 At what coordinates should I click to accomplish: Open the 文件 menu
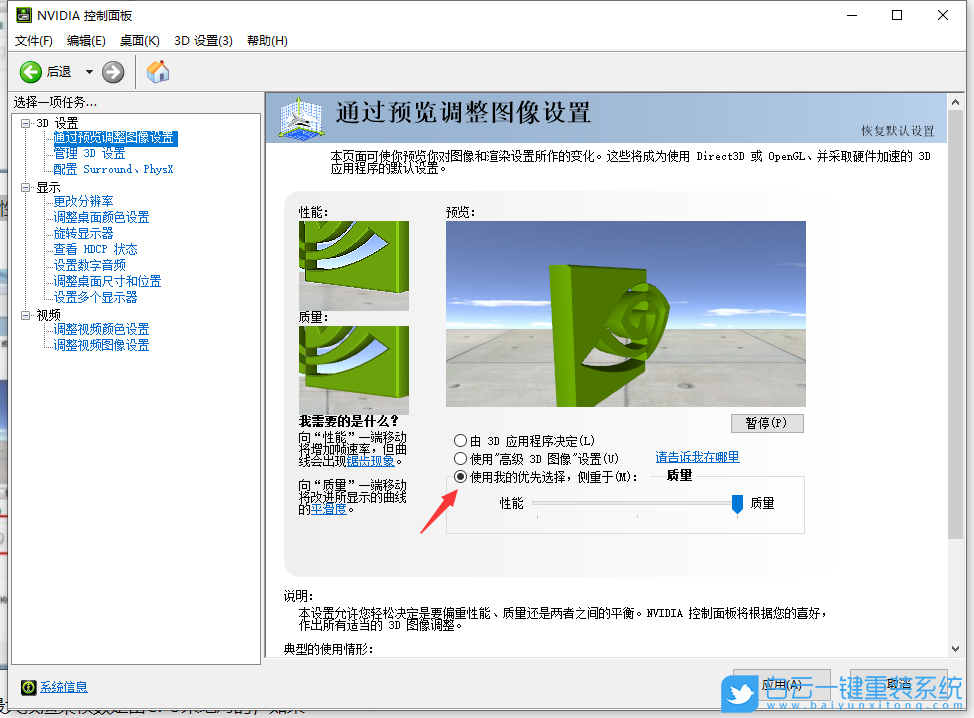(x=33, y=41)
